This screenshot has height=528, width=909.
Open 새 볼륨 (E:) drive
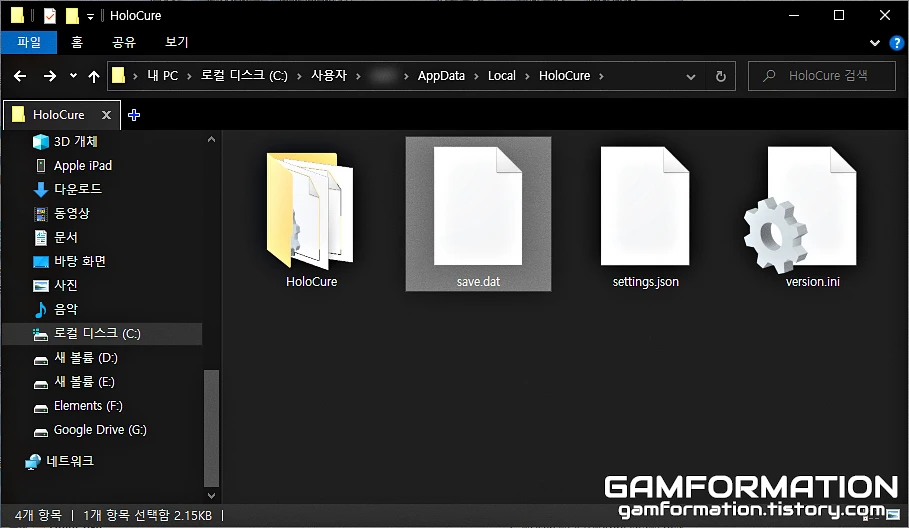click(x=85, y=382)
